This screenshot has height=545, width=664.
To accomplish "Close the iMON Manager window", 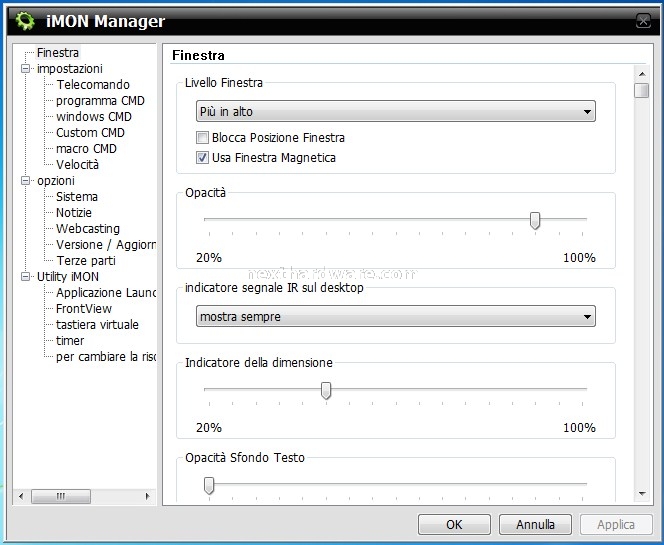I will pos(643,21).
